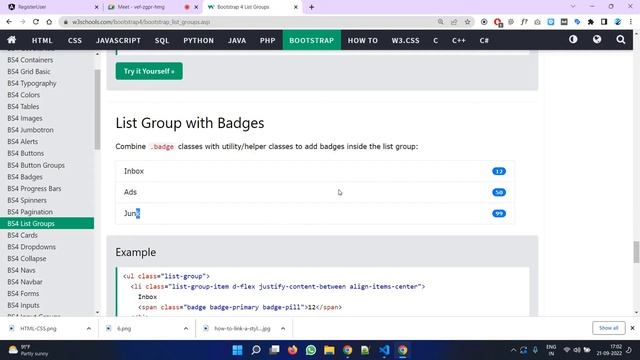Click the page vertical scrollbar thumb

[636, 252]
